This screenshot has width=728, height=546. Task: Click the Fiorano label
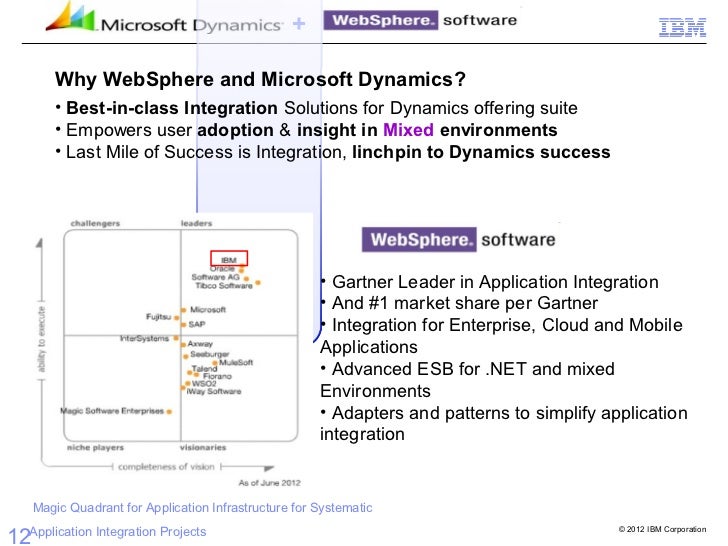(x=217, y=377)
